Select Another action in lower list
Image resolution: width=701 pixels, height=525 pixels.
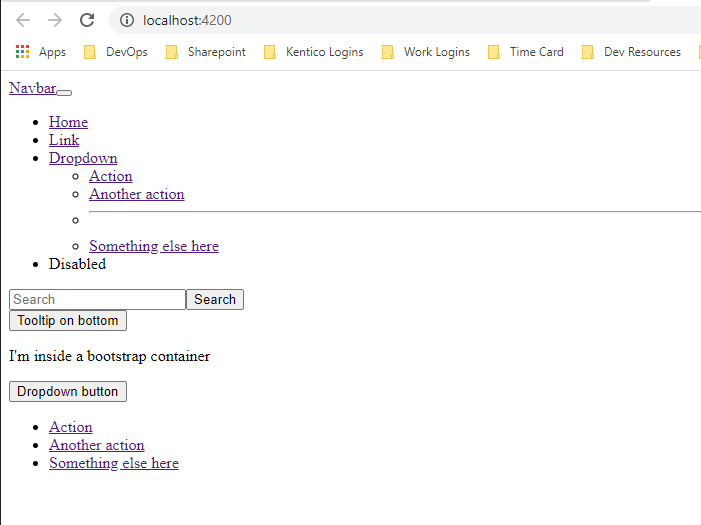[x=97, y=445]
